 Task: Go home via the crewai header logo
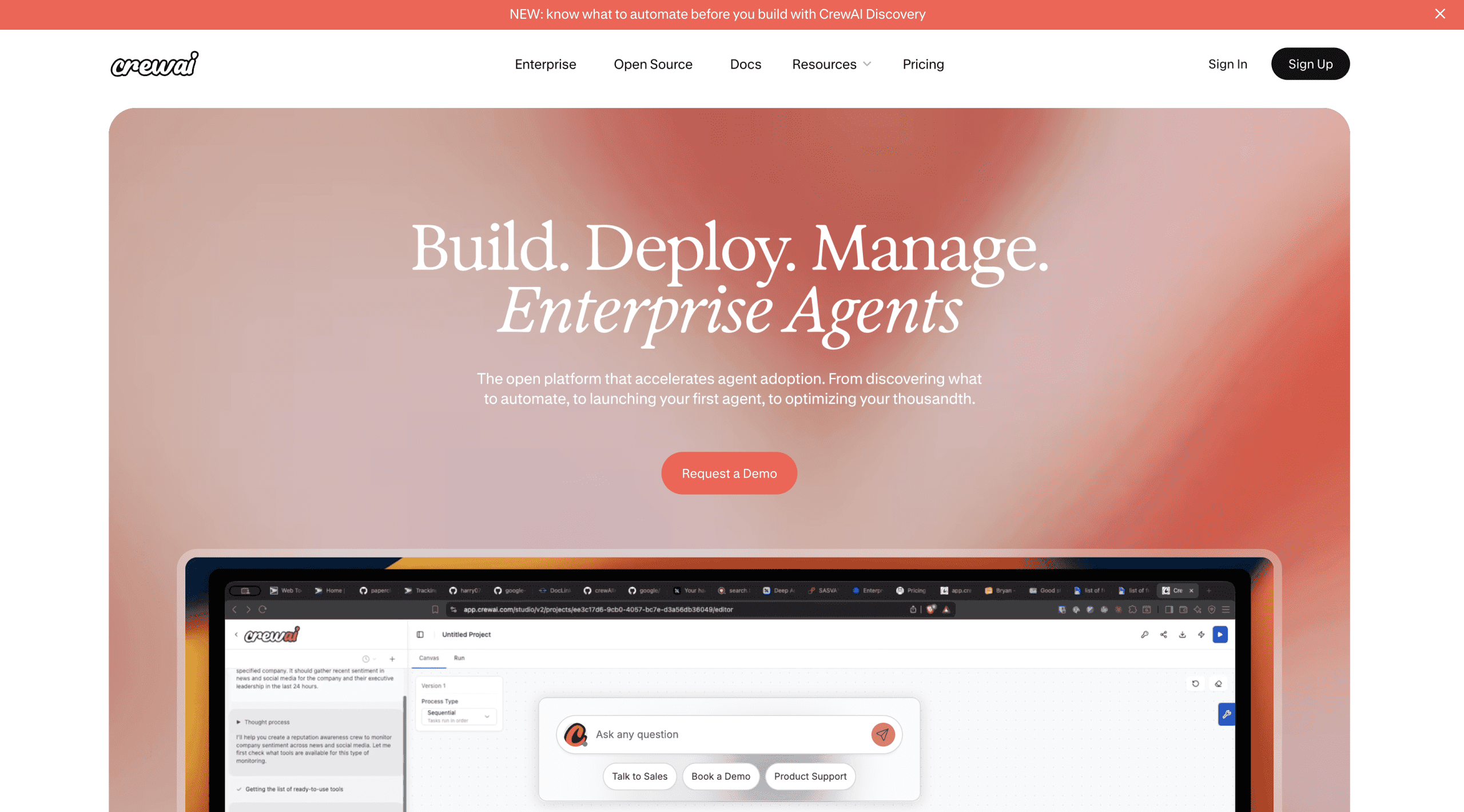[x=154, y=64]
